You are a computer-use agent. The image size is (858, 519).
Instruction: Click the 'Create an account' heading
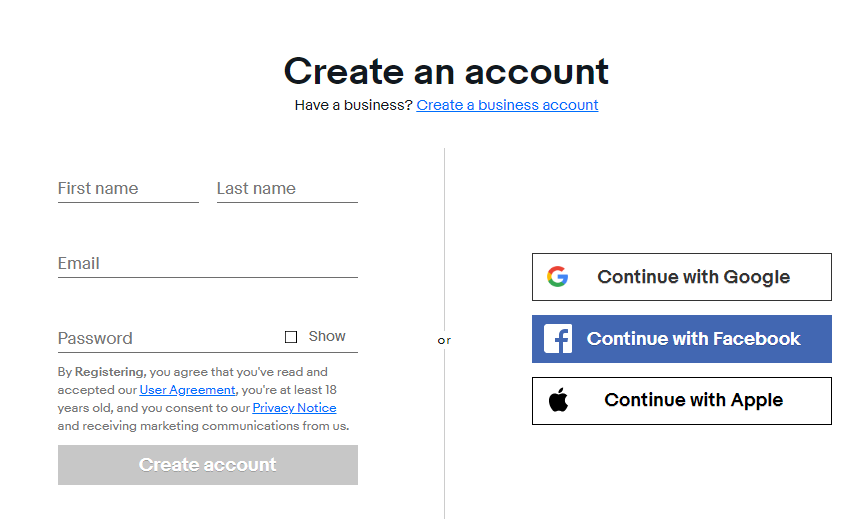point(446,71)
